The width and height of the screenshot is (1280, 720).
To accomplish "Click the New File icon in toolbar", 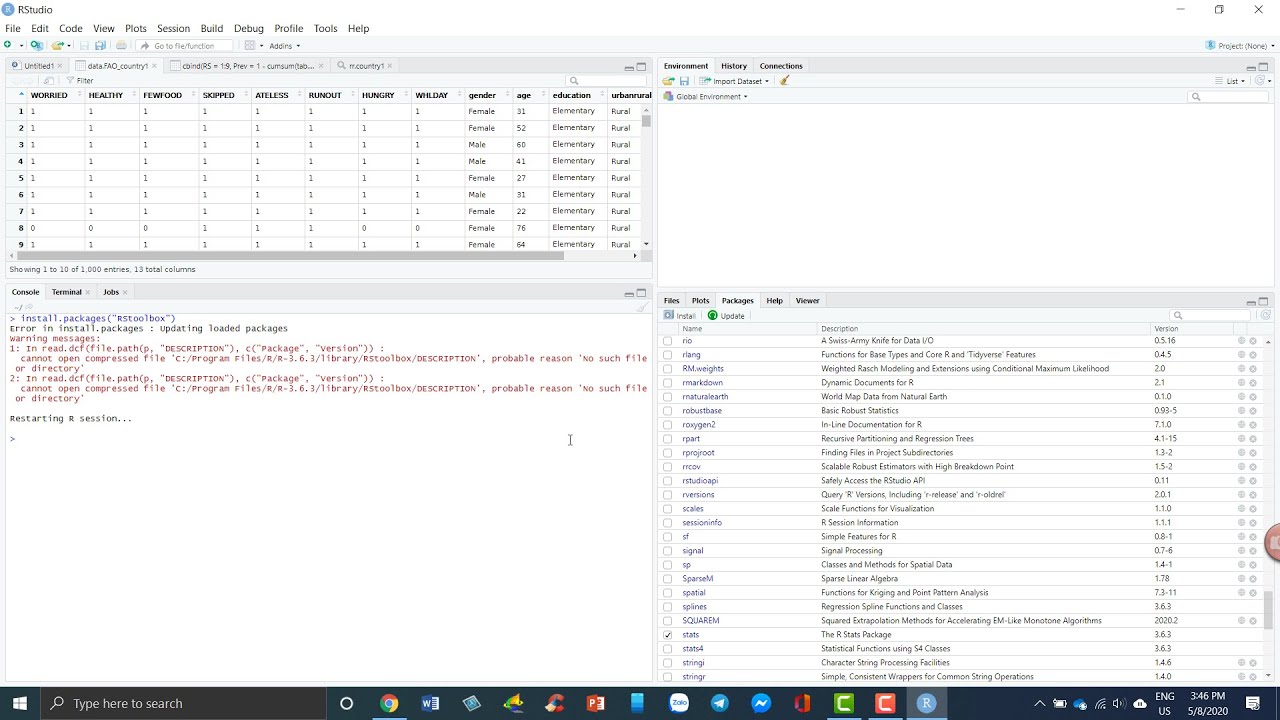I will click(8, 46).
